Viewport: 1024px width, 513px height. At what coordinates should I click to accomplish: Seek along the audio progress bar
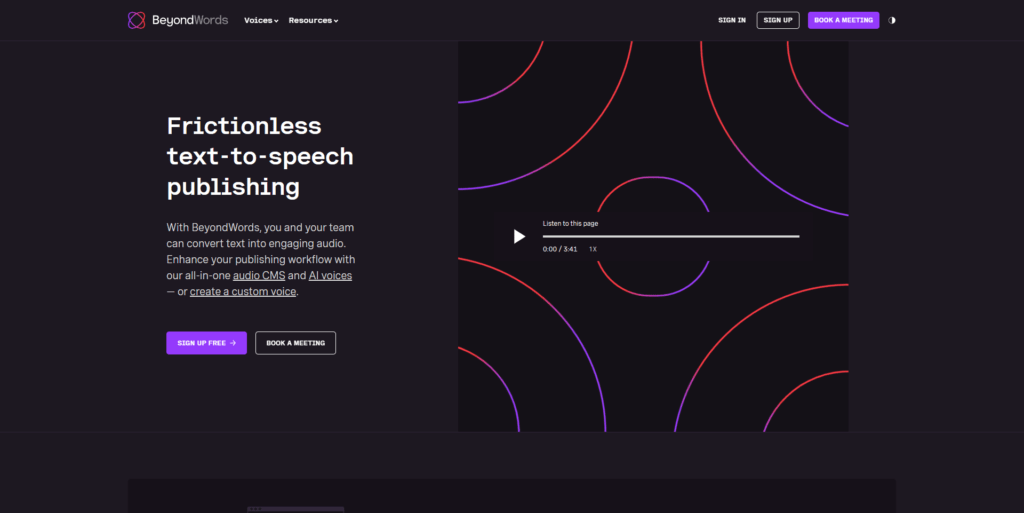click(x=671, y=236)
